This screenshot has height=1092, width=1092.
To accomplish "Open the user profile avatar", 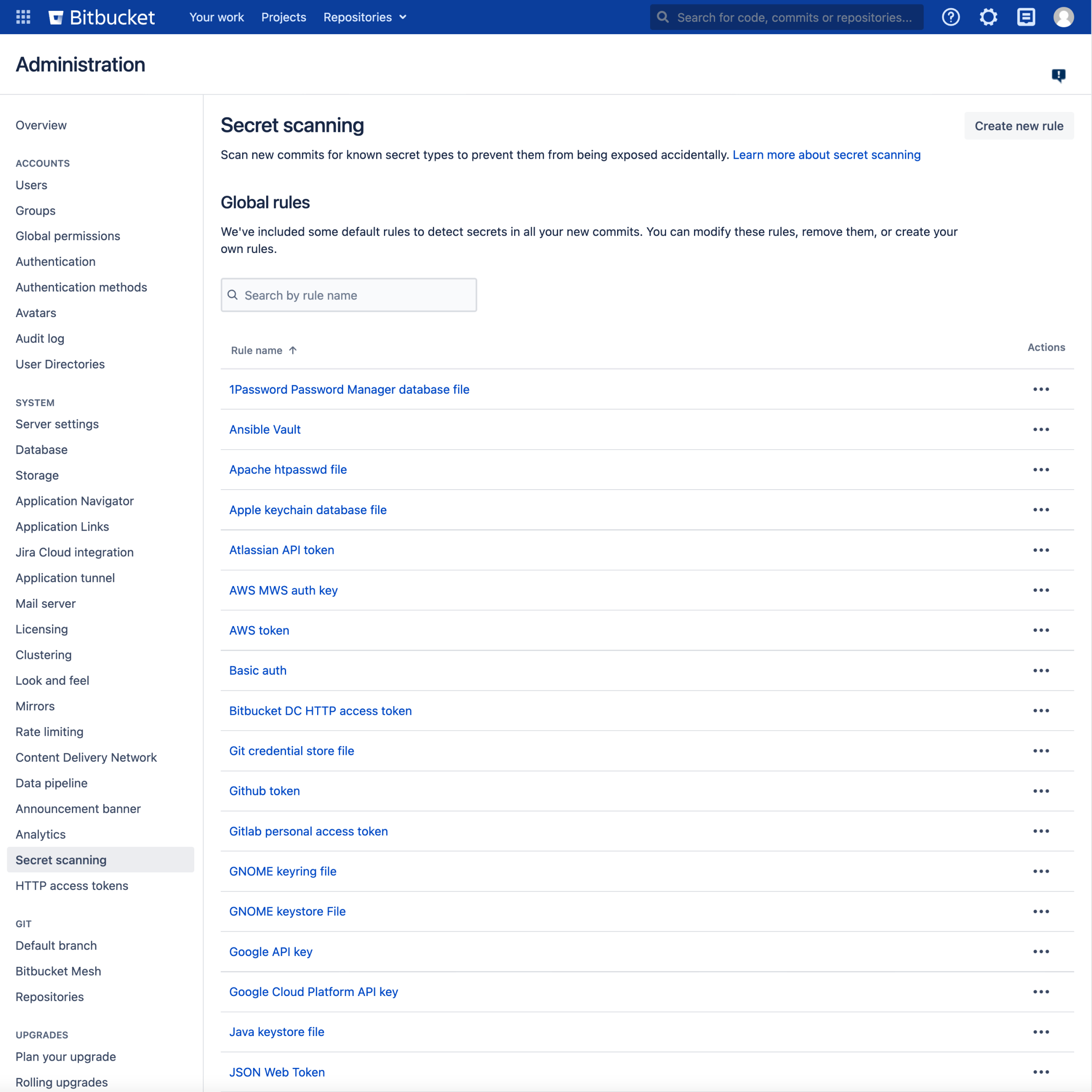I will pyautogui.click(x=1063, y=17).
